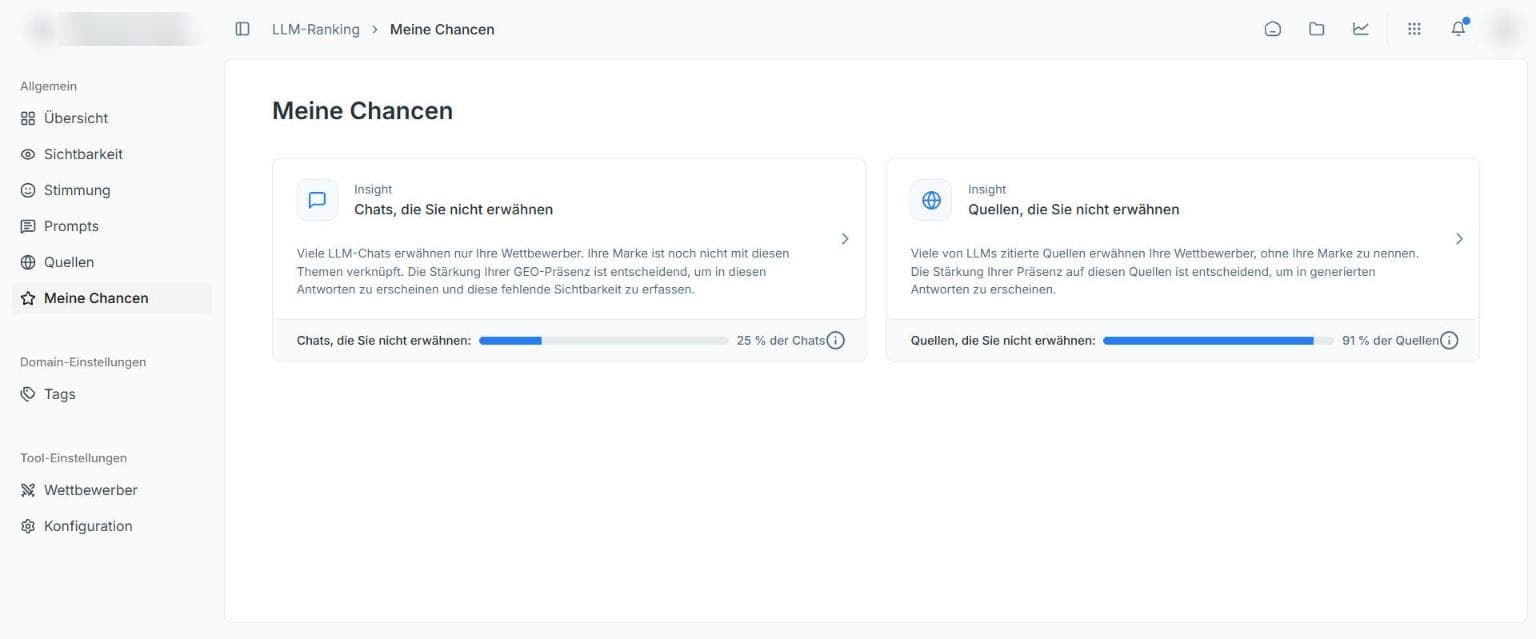Go to Übersicht in sidebar
The width and height of the screenshot is (1536, 639).
(112, 118)
